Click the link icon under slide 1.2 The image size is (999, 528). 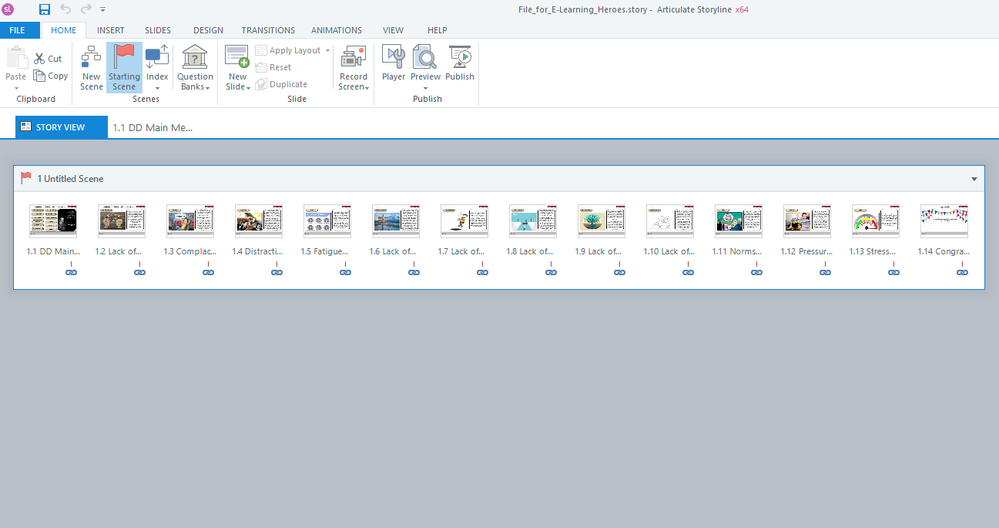(140, 272)
